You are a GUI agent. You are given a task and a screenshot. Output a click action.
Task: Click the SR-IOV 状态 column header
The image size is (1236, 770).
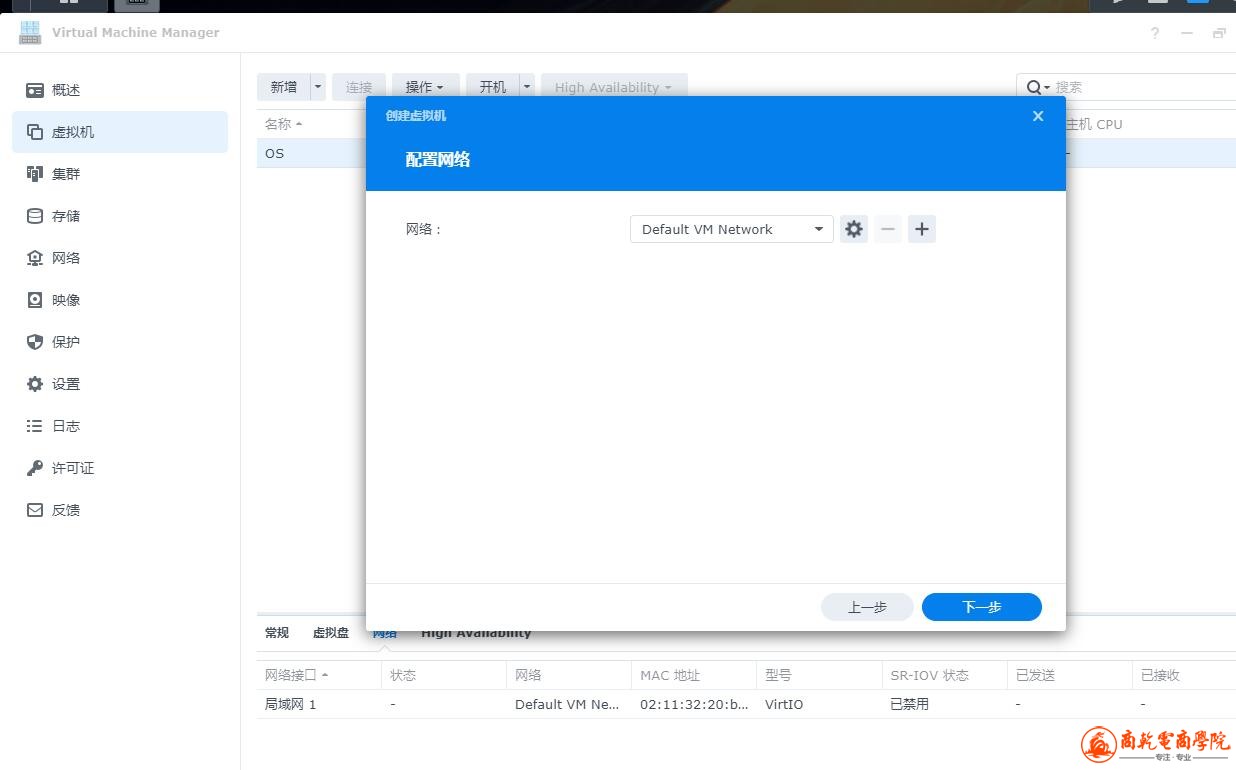(x=944, y=675)
